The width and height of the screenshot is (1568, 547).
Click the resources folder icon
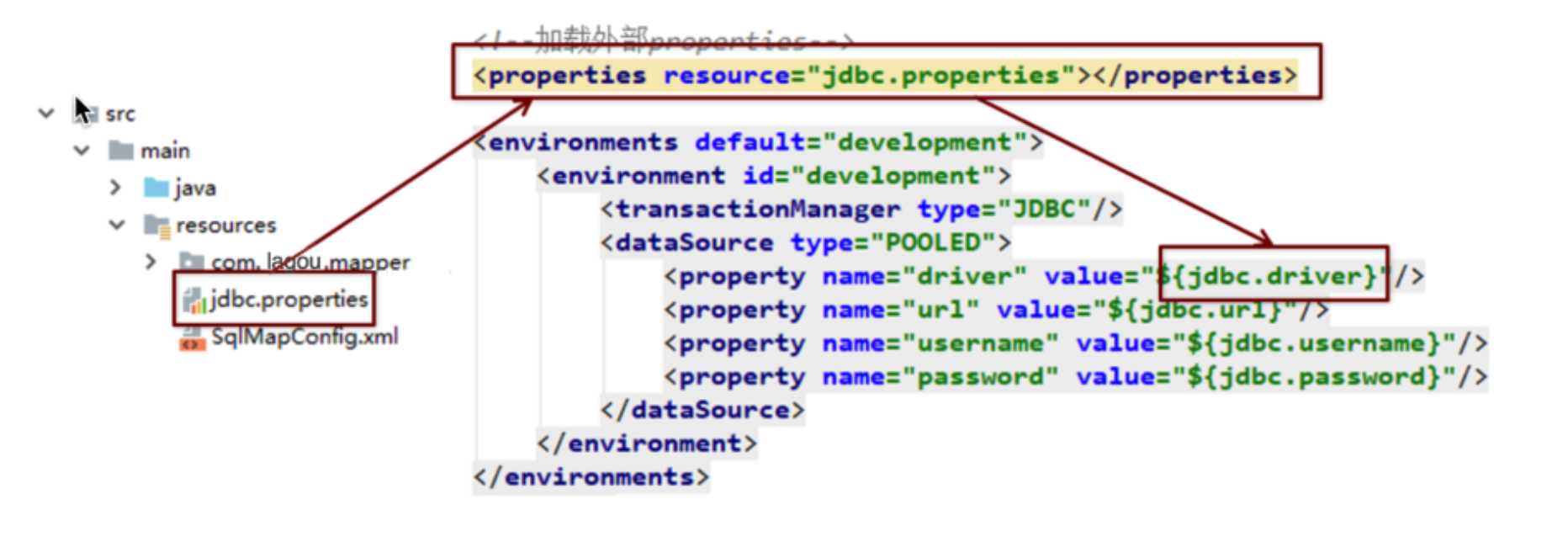click(x=156, y=225)
